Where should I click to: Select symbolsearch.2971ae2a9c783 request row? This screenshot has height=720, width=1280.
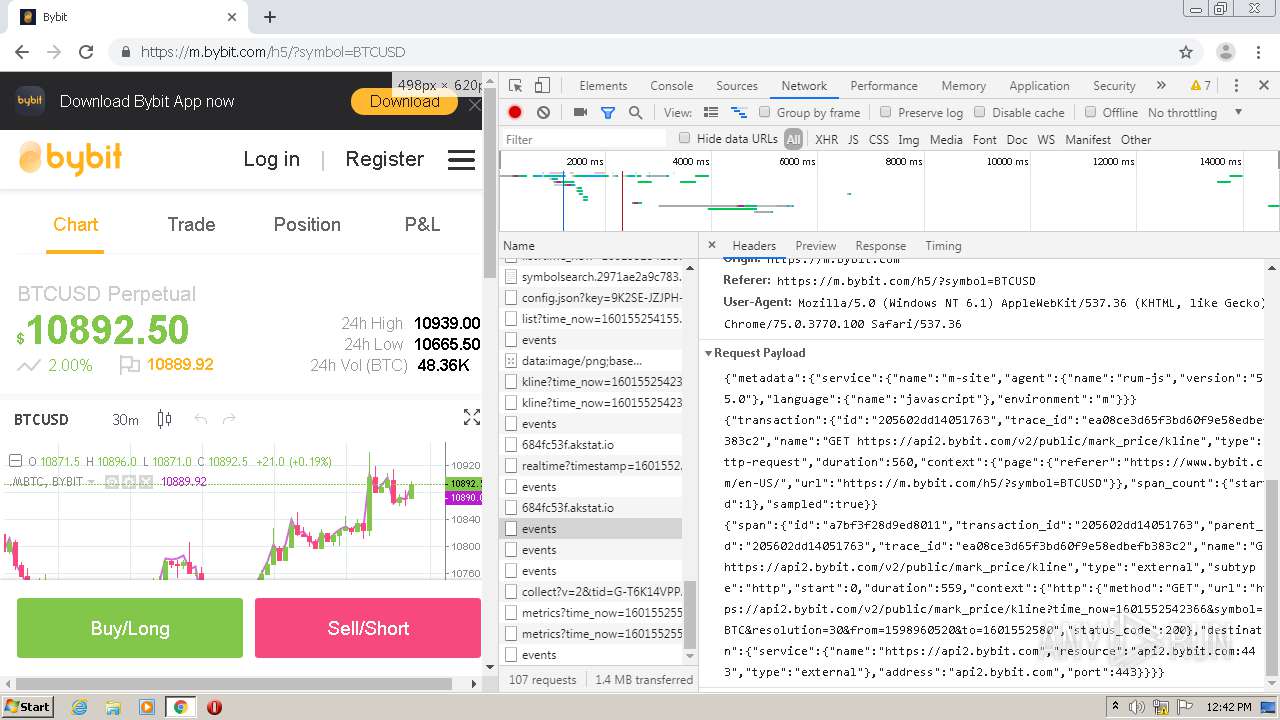point(591,276)
